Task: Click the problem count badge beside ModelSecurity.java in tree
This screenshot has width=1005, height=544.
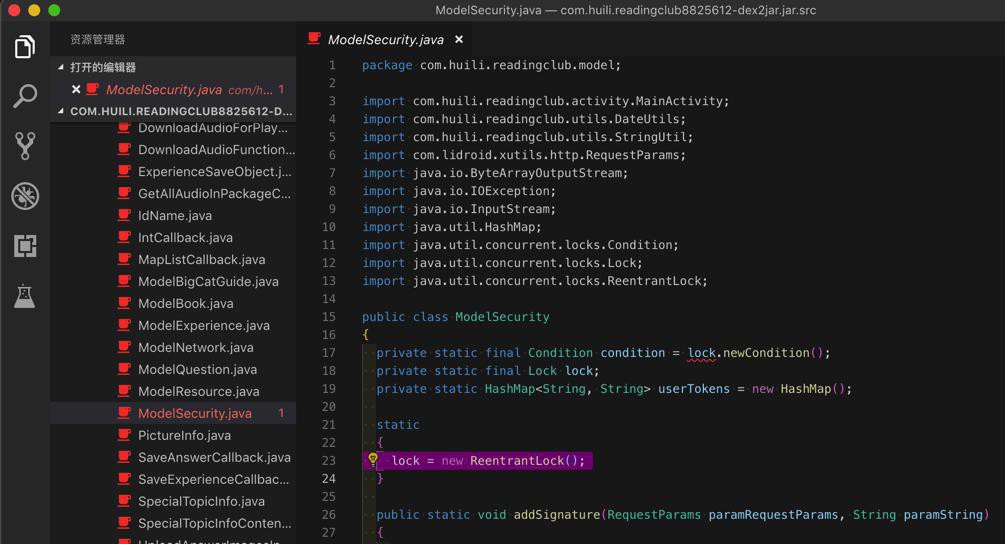Action: click(281, 413)
